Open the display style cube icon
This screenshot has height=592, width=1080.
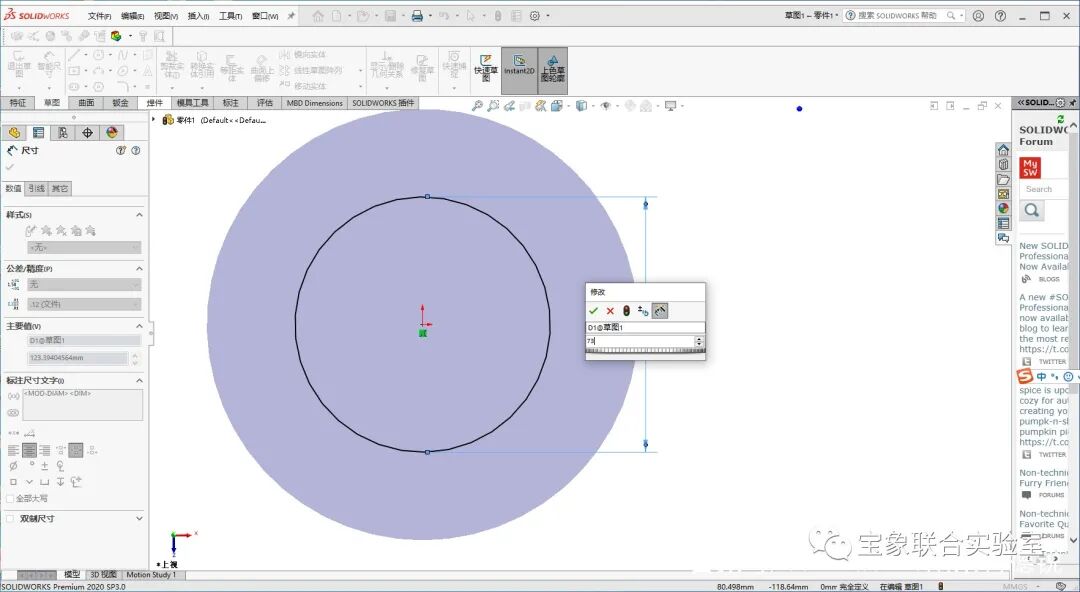(581, 105)
